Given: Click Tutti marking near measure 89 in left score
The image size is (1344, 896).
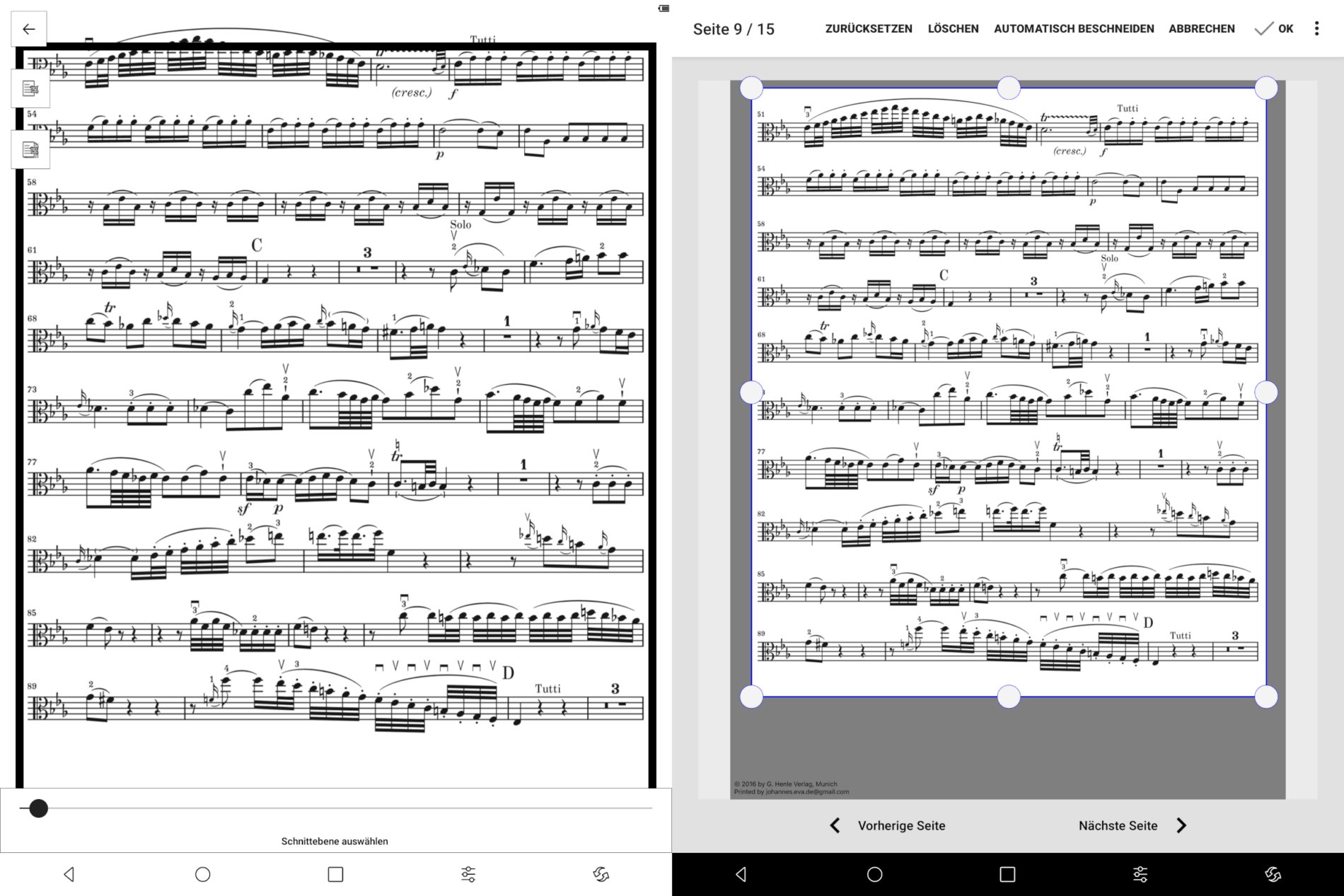Looking at the screenshot, I should click(x=548, y=689).
